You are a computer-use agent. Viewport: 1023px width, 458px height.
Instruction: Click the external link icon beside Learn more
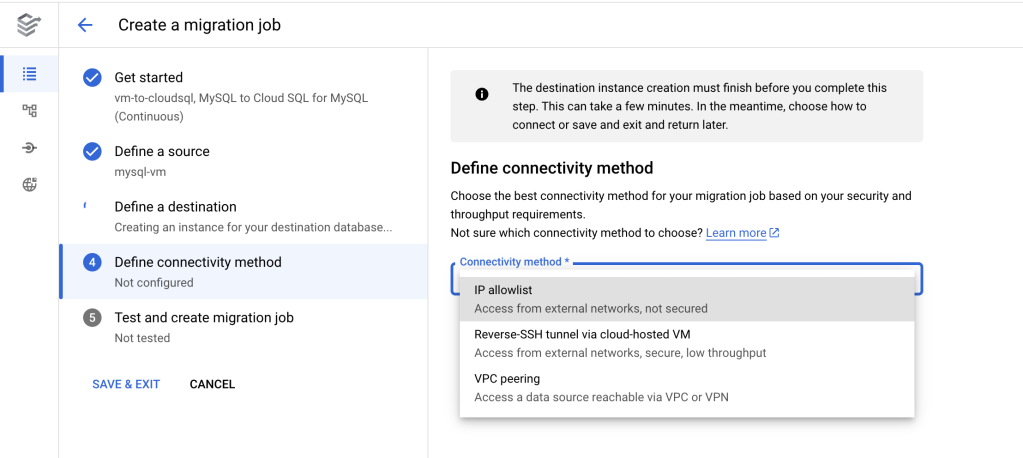[x=774, y=233]
